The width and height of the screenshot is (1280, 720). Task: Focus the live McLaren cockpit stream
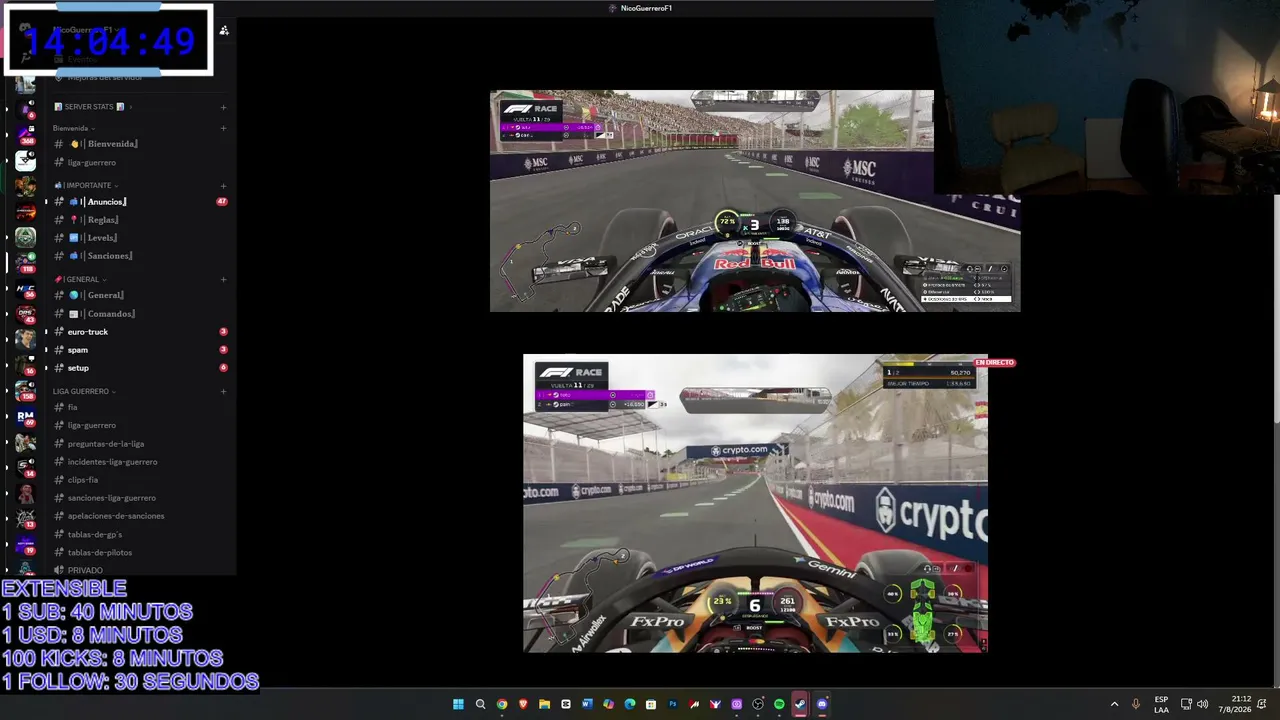[755, 503]
